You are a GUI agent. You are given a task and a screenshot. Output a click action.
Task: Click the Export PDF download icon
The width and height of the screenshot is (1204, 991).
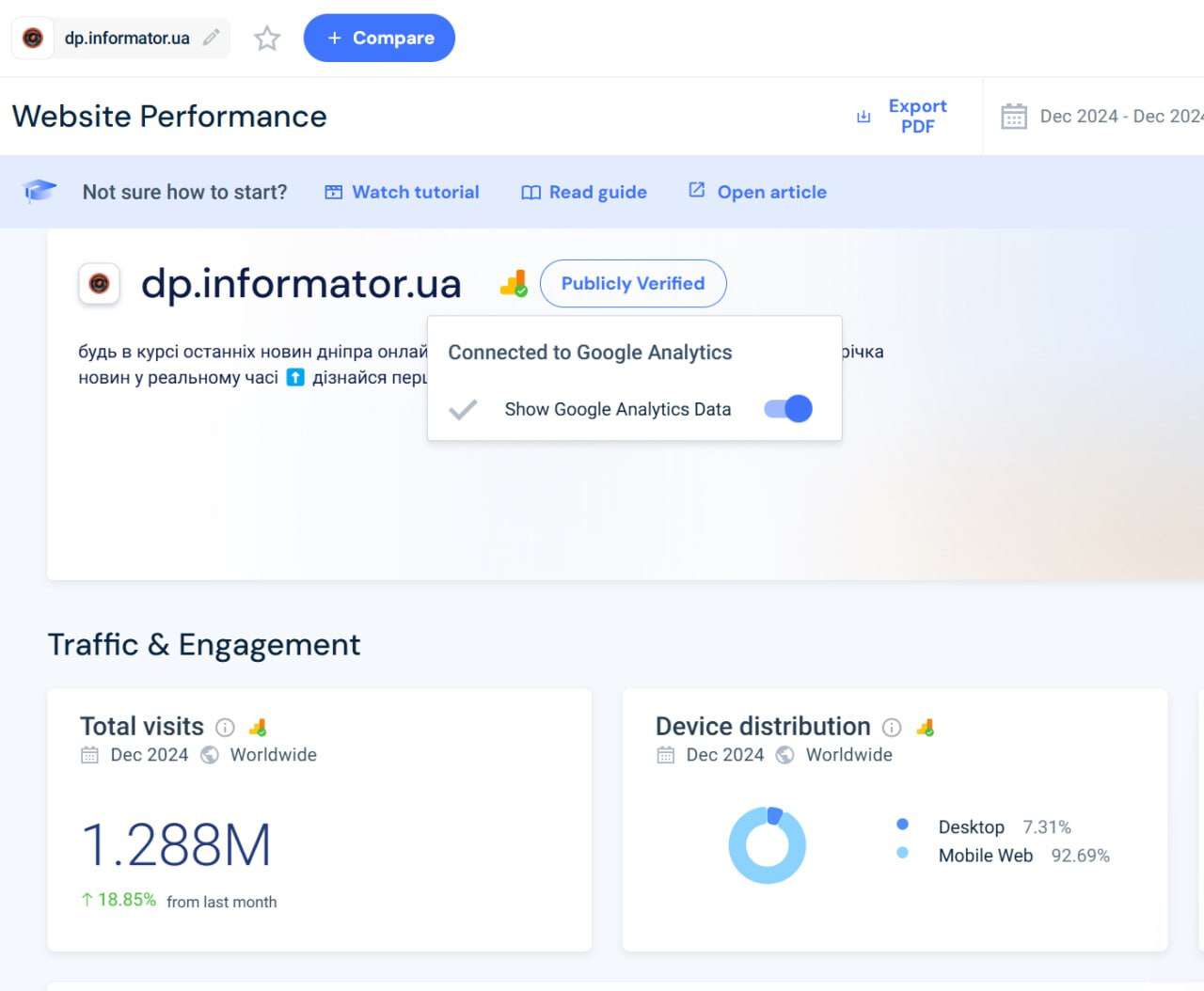tap(863, 117)
